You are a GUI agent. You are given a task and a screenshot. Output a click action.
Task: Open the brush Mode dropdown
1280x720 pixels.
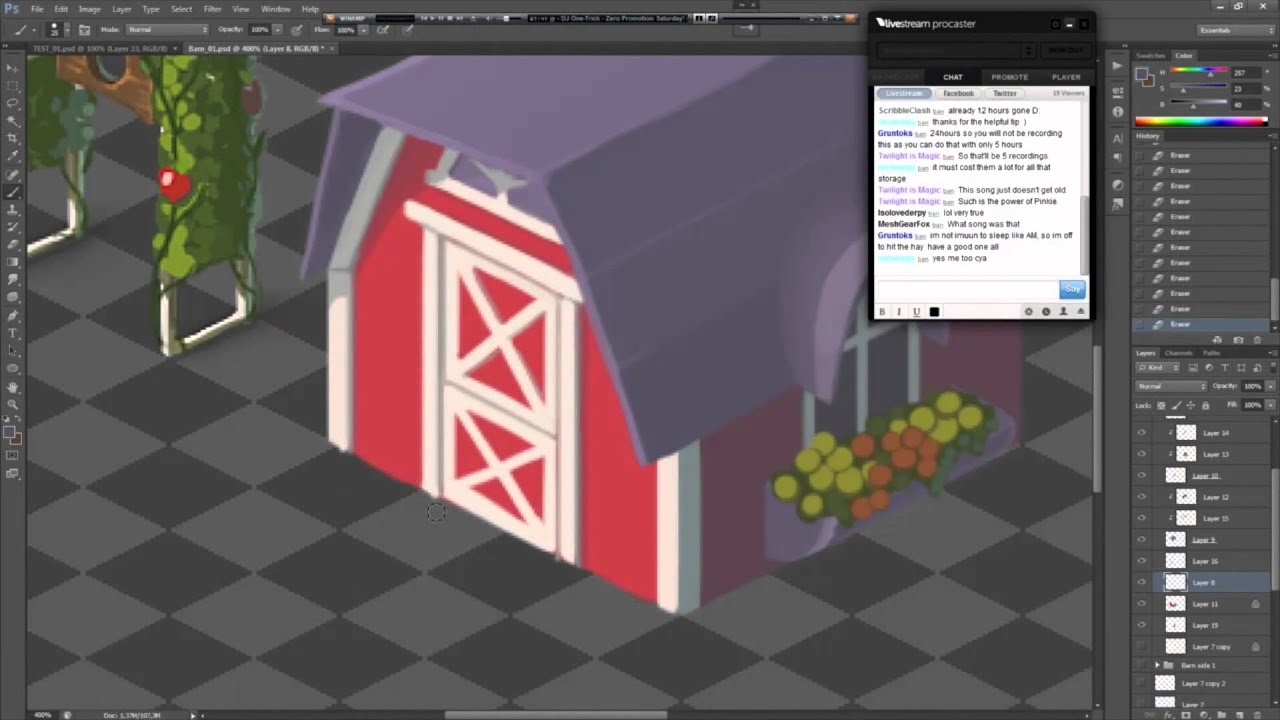[166, 30]
